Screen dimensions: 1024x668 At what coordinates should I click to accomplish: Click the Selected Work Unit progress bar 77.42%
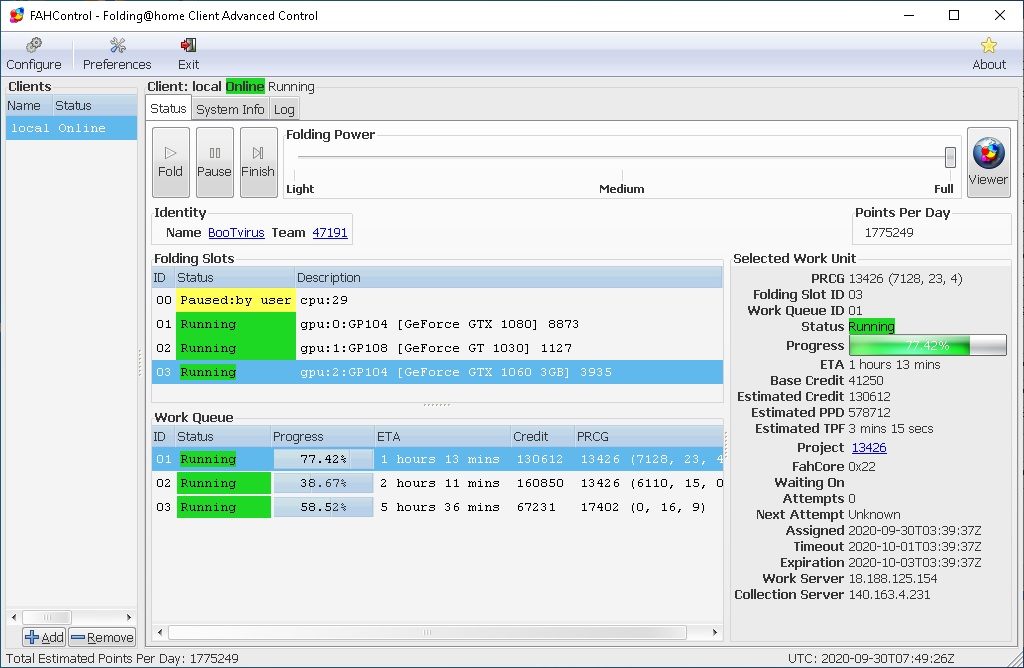pyautogui.click(x=927, y=345)
